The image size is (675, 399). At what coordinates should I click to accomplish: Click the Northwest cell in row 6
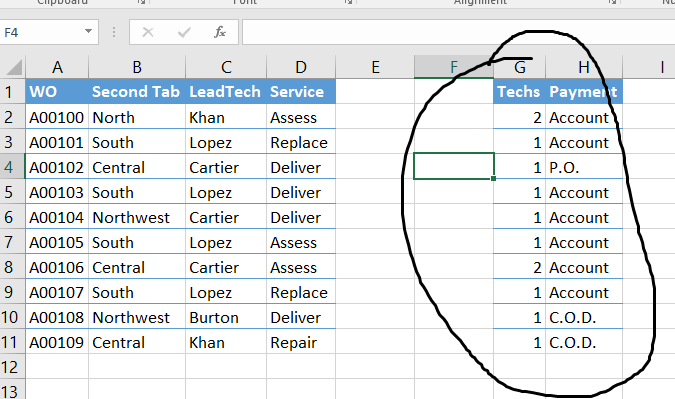tap(137, 217)
